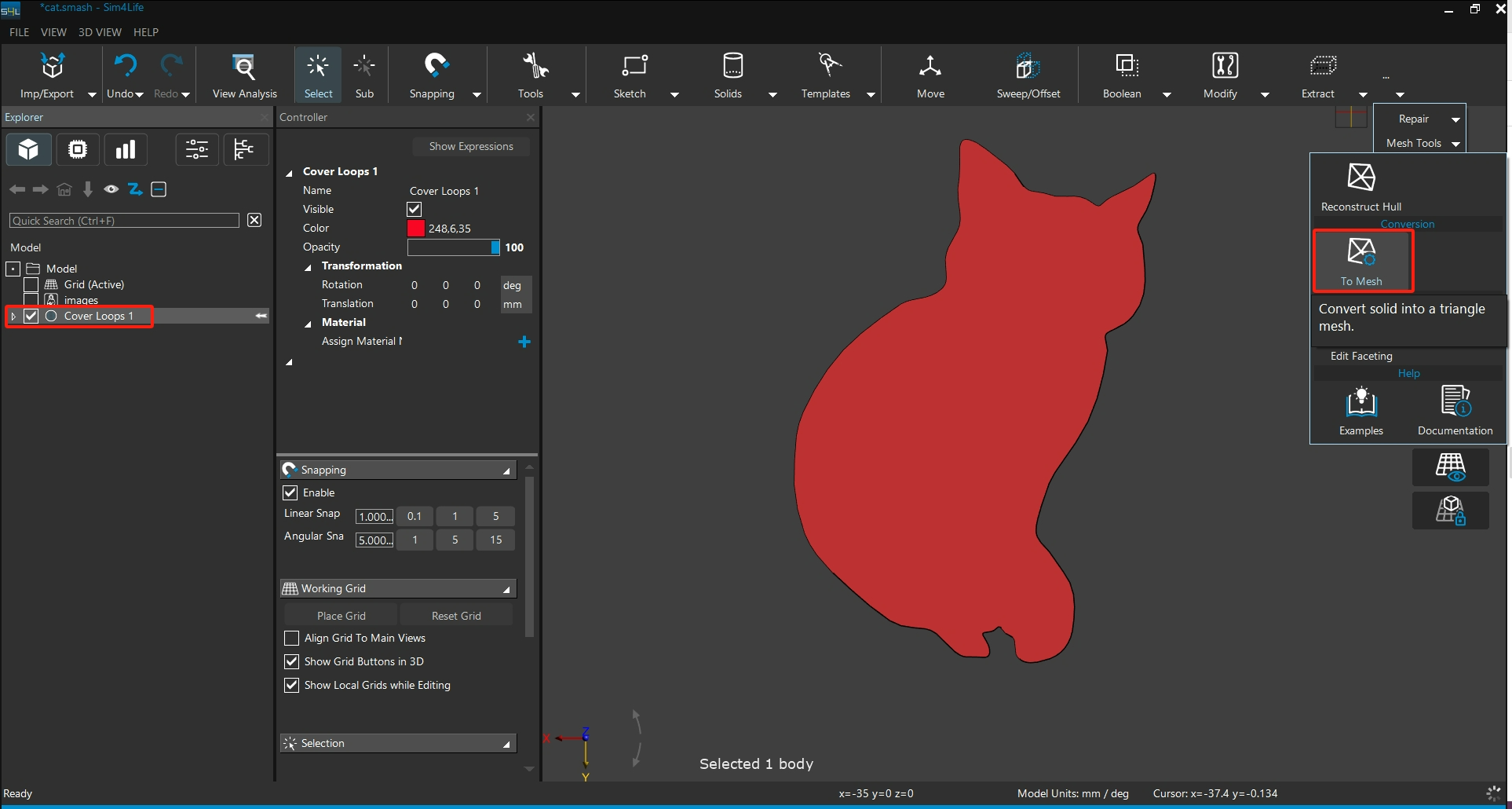Click the To Mesh conversion icon

coord(1361,253)
